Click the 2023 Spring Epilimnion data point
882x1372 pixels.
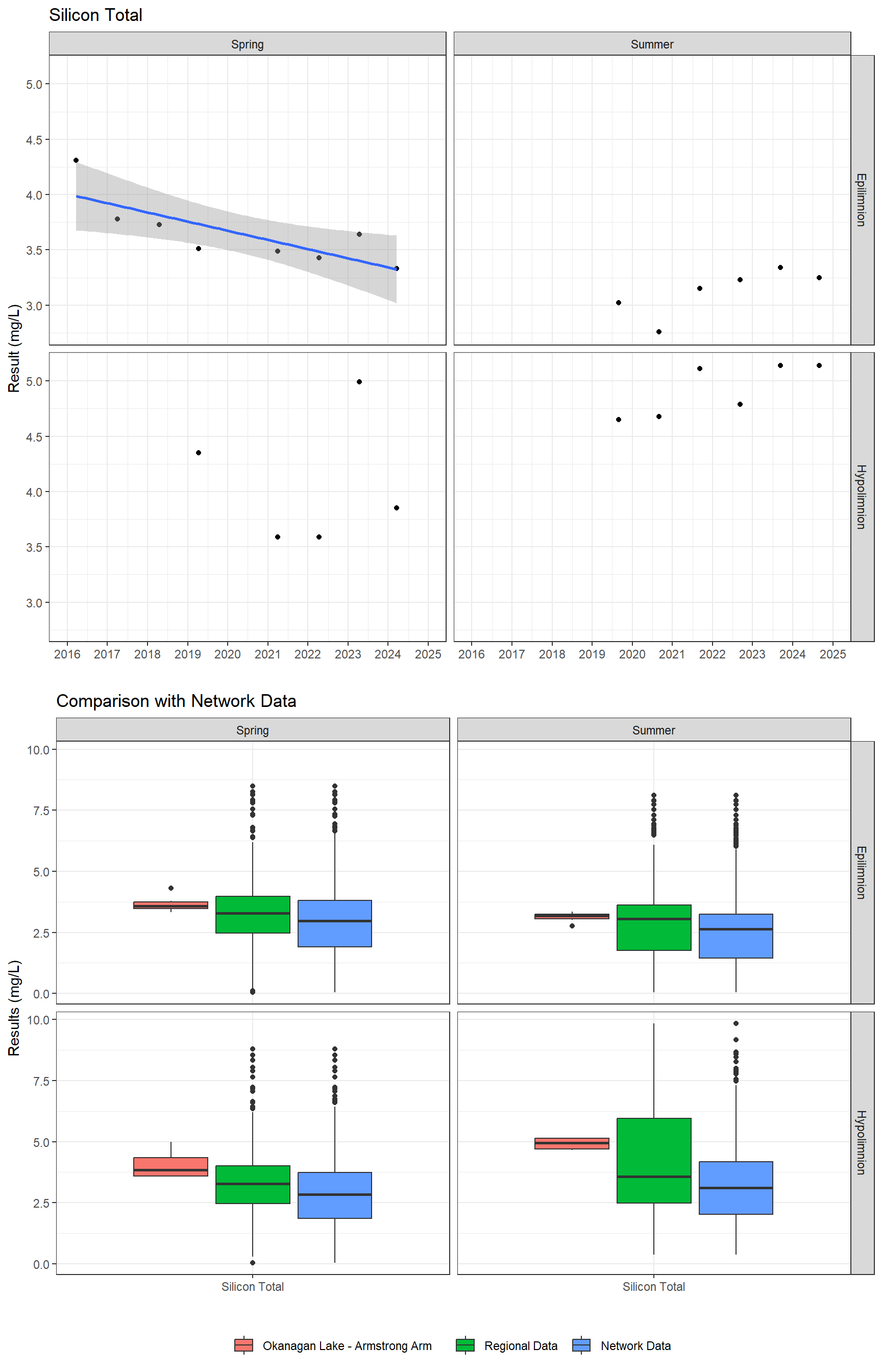[x=359, y=234]
